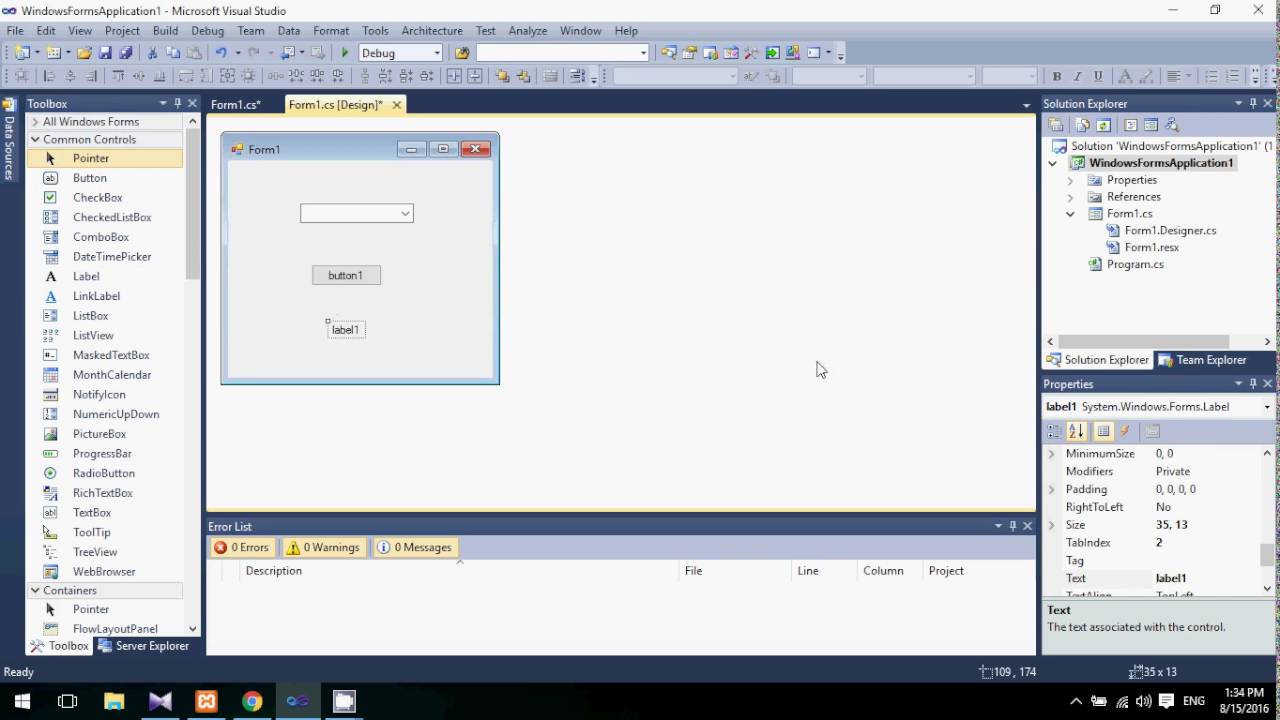Click Solution Explorer View Code icon
Viewport: 1280px width, 720px height.
(x=1130, y=125)
